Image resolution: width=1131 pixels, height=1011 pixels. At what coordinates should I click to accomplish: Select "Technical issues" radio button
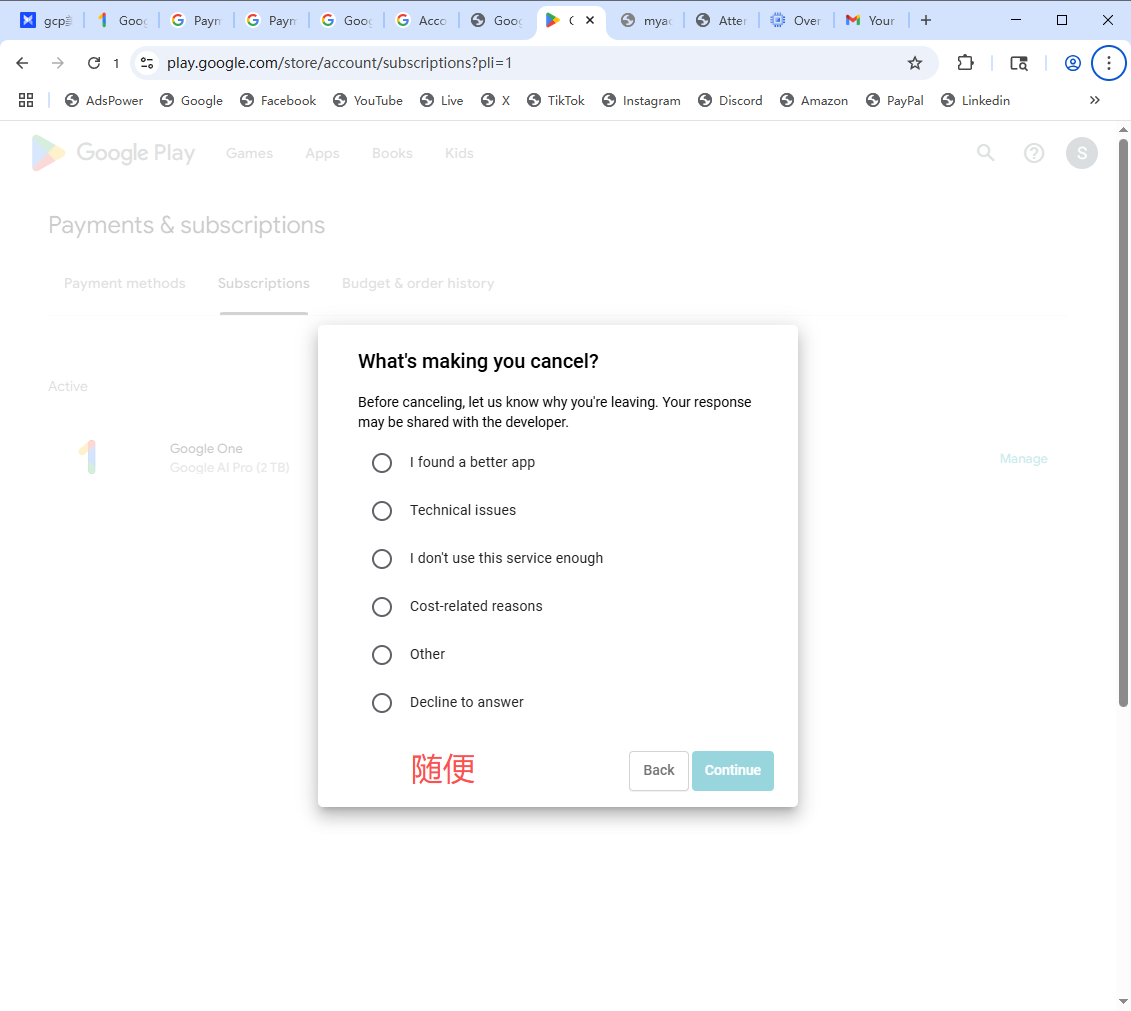(382, 511)
